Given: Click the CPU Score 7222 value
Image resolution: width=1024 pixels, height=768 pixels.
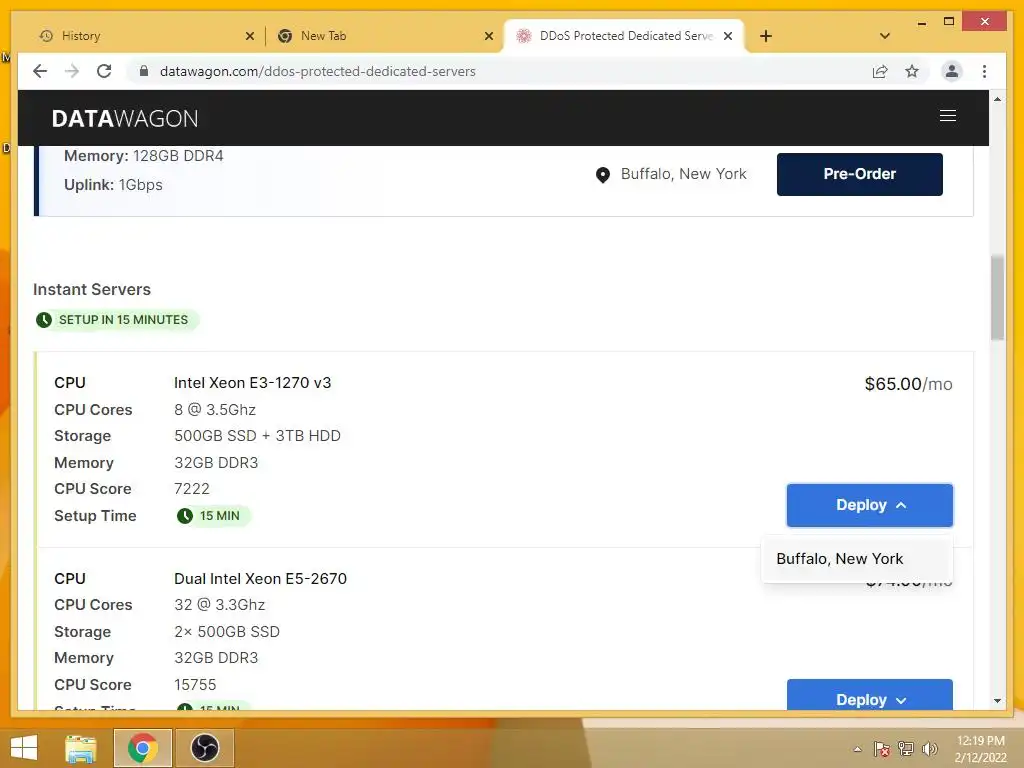Looking at the screenshot, I should pyautogui.click(x=192, y=488).
